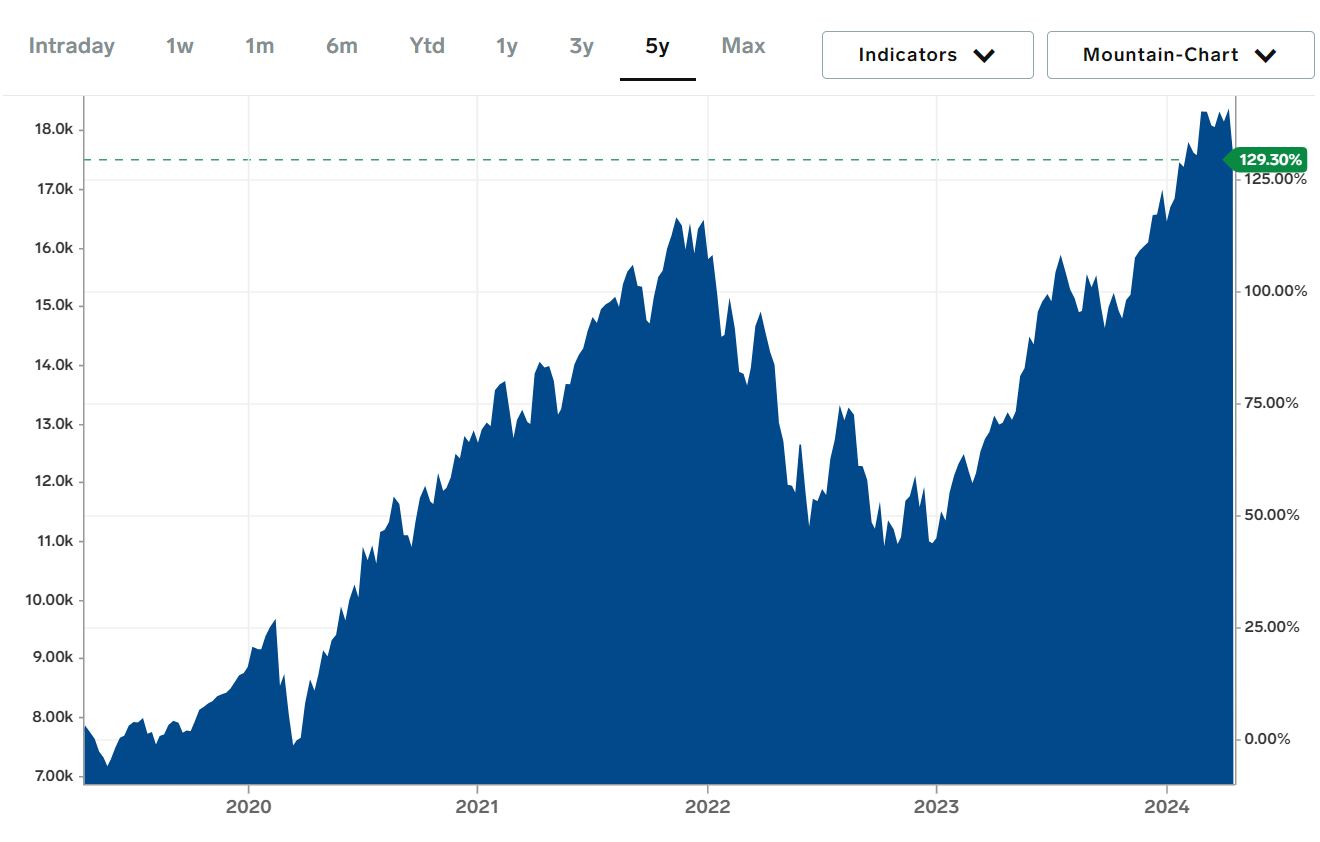Click the chevron arrow beside Mountain-Chart
Image resolution: width=1320 pixels, height=842 pixels.
point(1265,56)
